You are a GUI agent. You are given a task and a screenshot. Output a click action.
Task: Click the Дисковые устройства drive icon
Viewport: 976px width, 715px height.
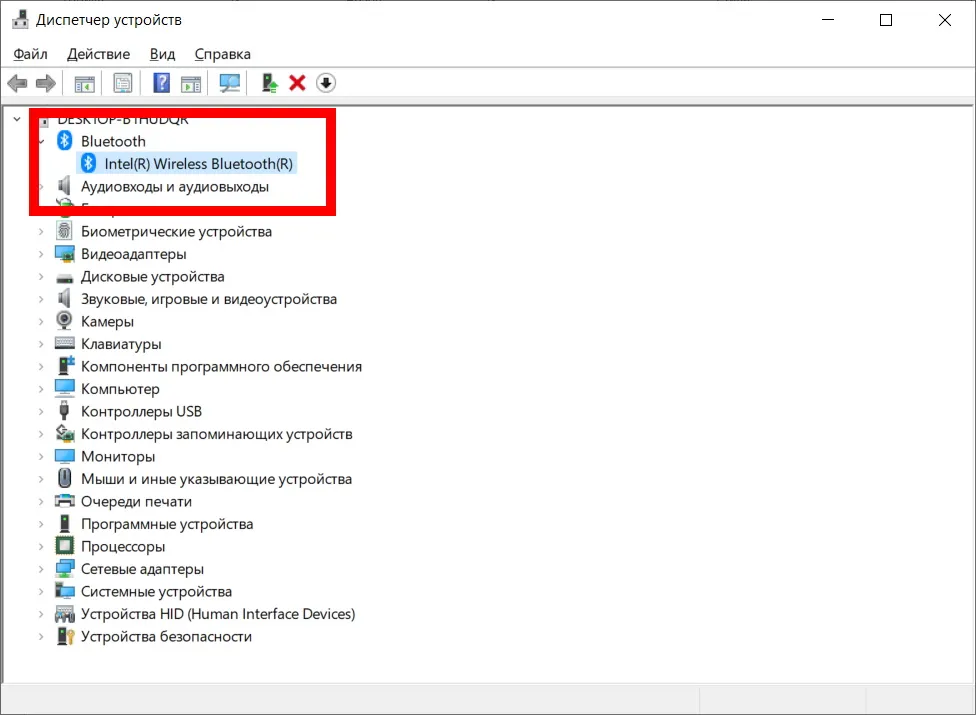click(x=65, y=278)
